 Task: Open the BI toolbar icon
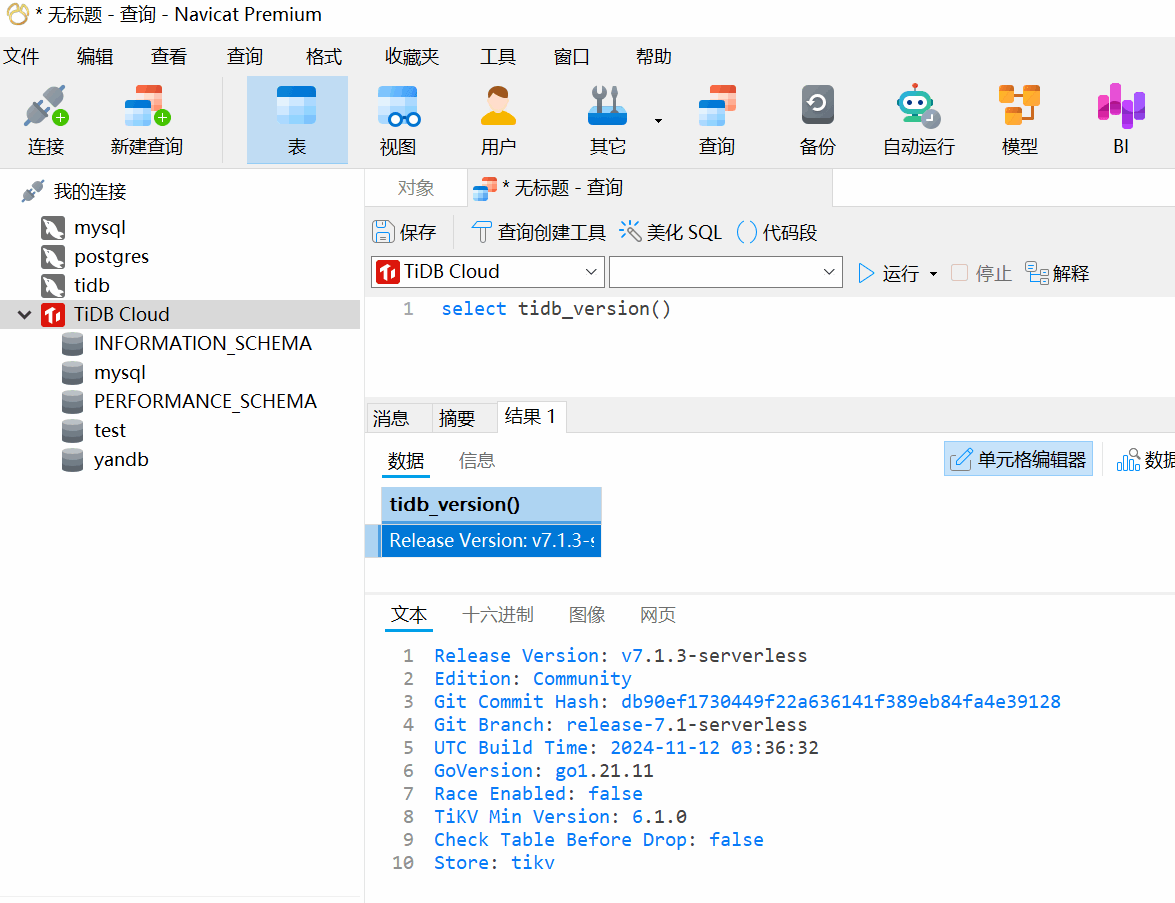tap(1121, 120)
